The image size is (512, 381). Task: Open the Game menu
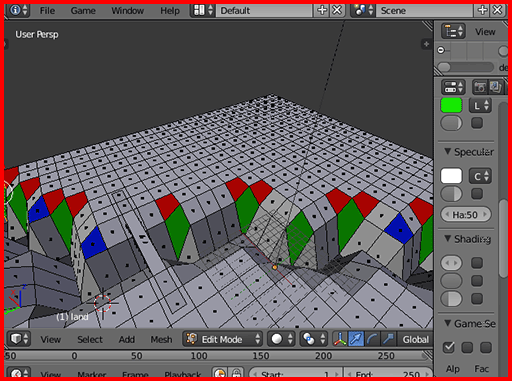83,11
